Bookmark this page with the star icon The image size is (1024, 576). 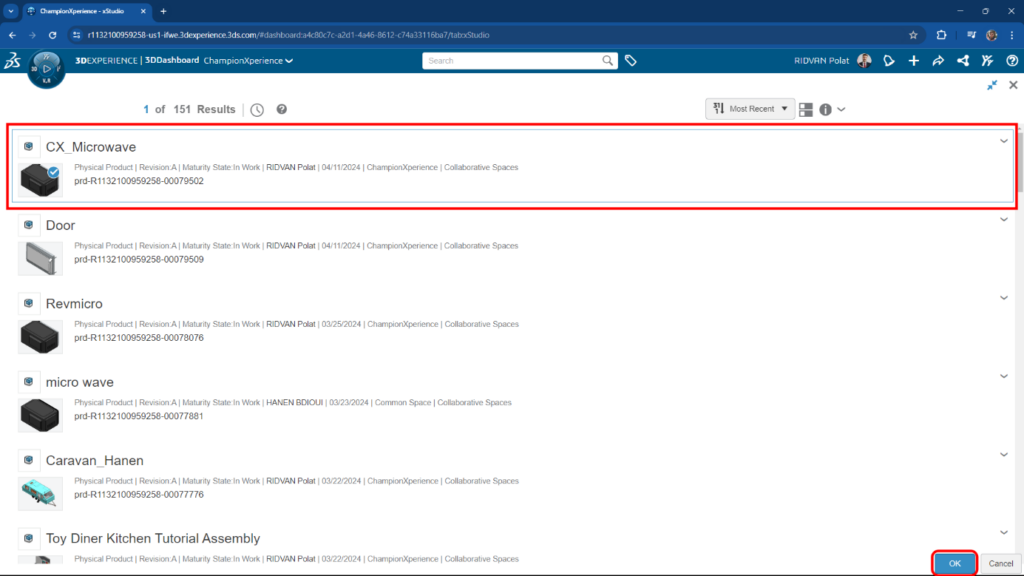(913, 35)
